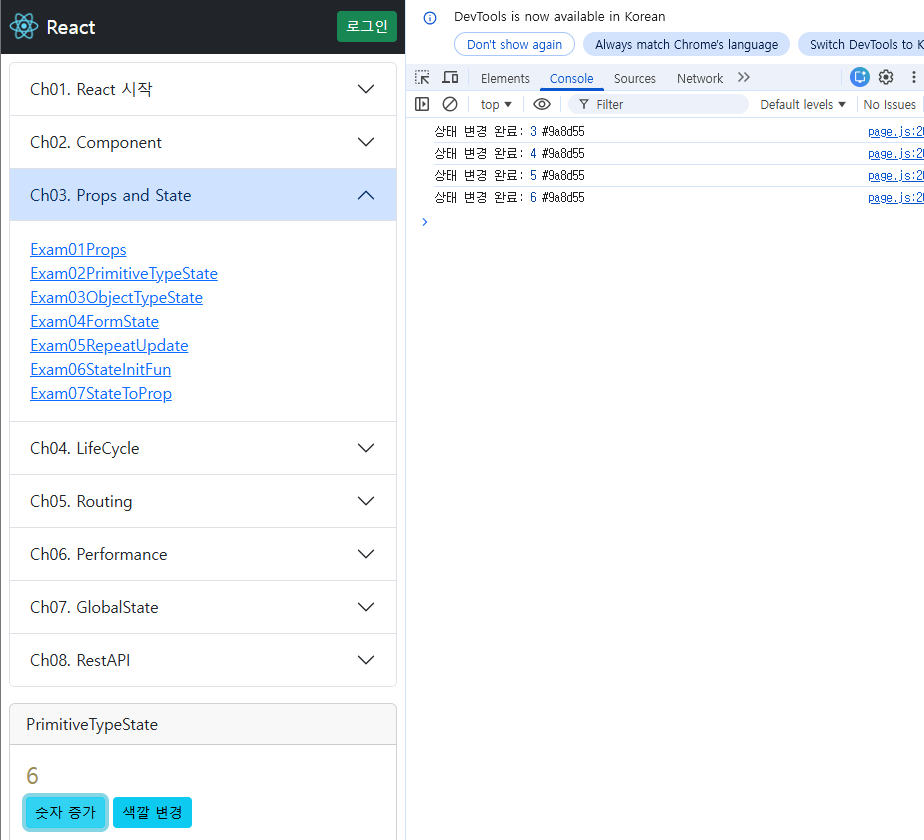
Task: Open the Default levels dropdown
Action: tap(803, 104)
